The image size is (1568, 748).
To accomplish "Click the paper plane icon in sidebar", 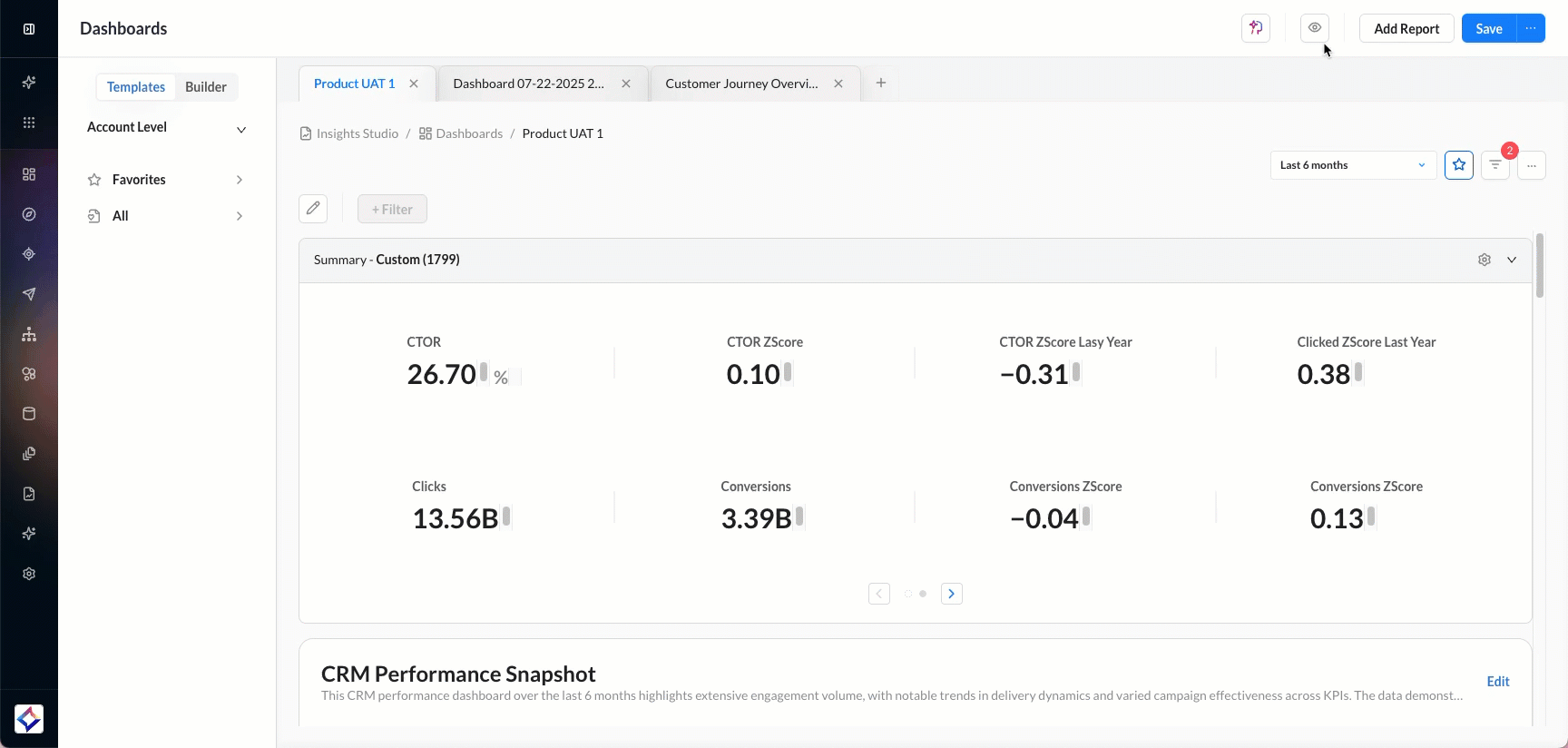I will coord(29,294).
